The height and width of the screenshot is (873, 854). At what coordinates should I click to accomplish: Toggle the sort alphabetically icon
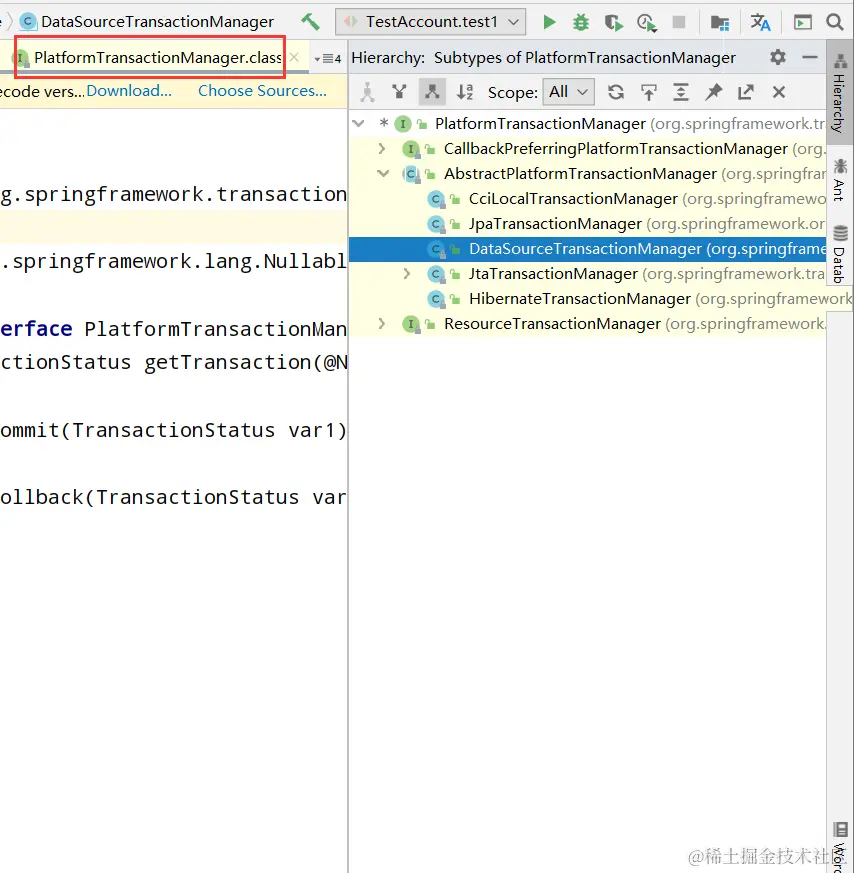(465, 92)
